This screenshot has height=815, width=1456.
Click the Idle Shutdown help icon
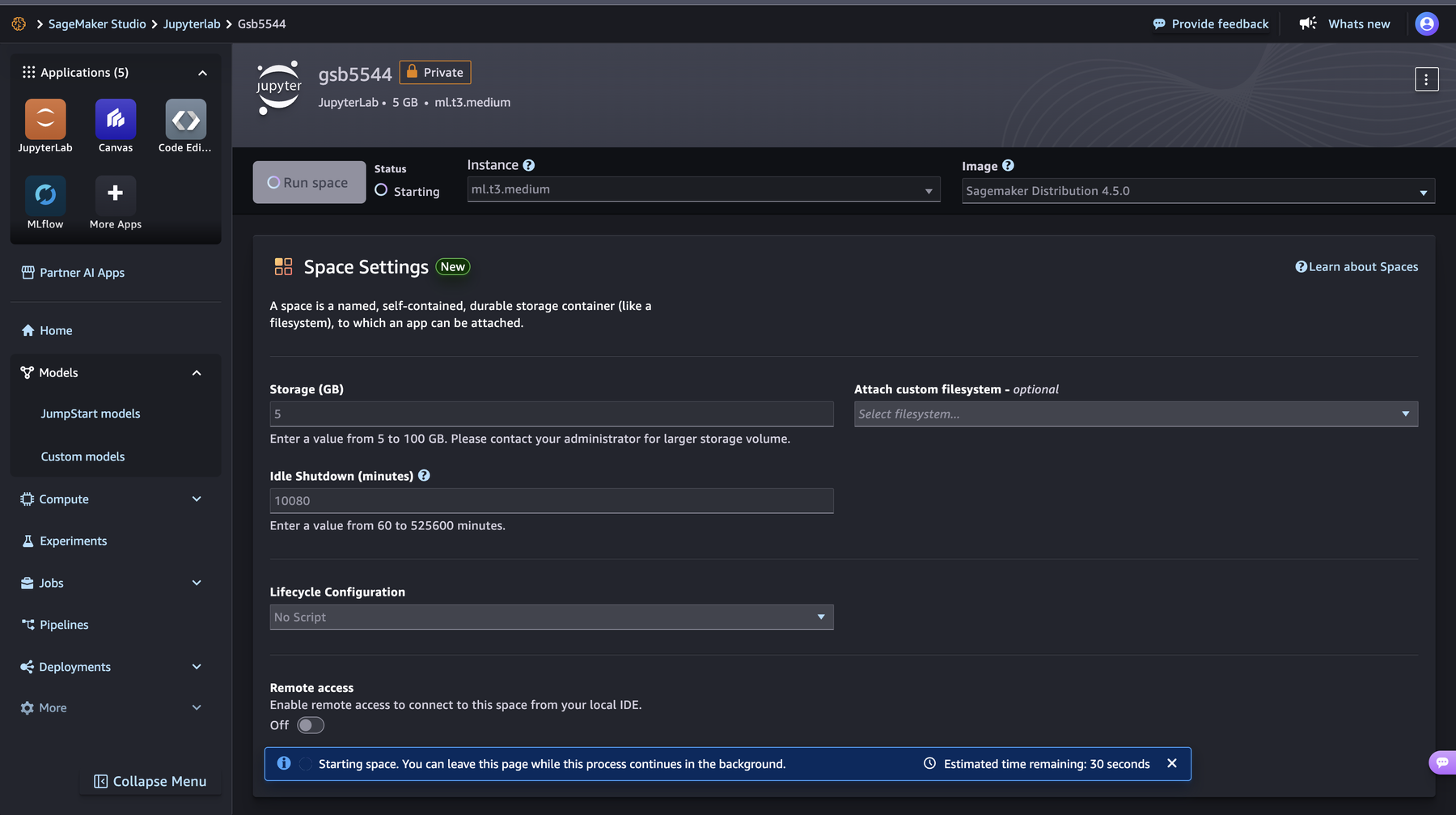424,476
